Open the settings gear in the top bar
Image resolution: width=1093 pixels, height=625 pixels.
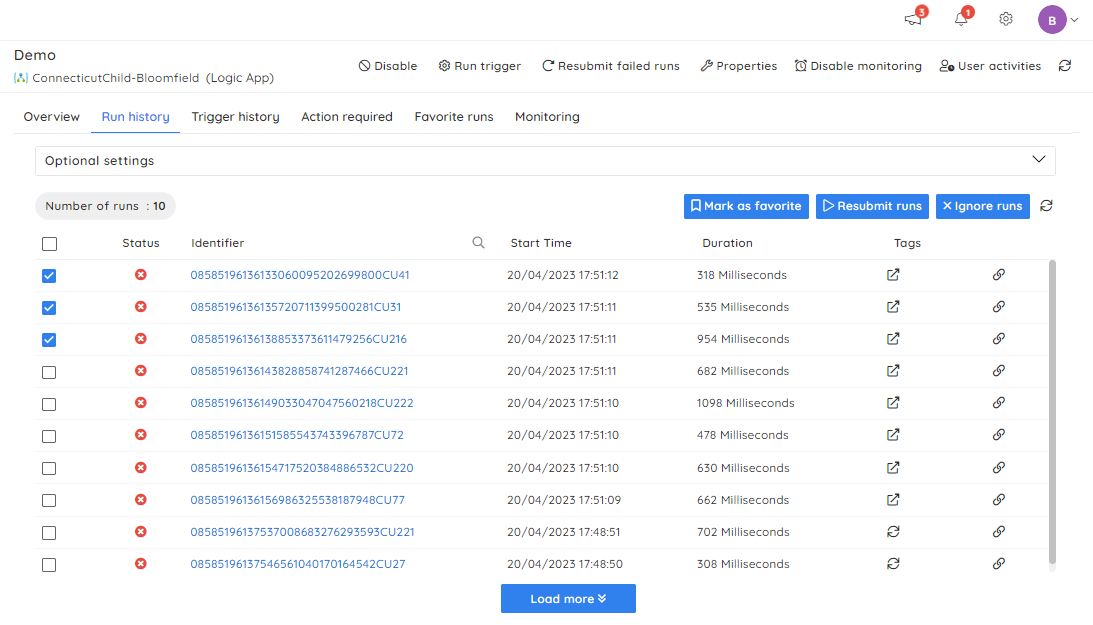click(1005, 19)
